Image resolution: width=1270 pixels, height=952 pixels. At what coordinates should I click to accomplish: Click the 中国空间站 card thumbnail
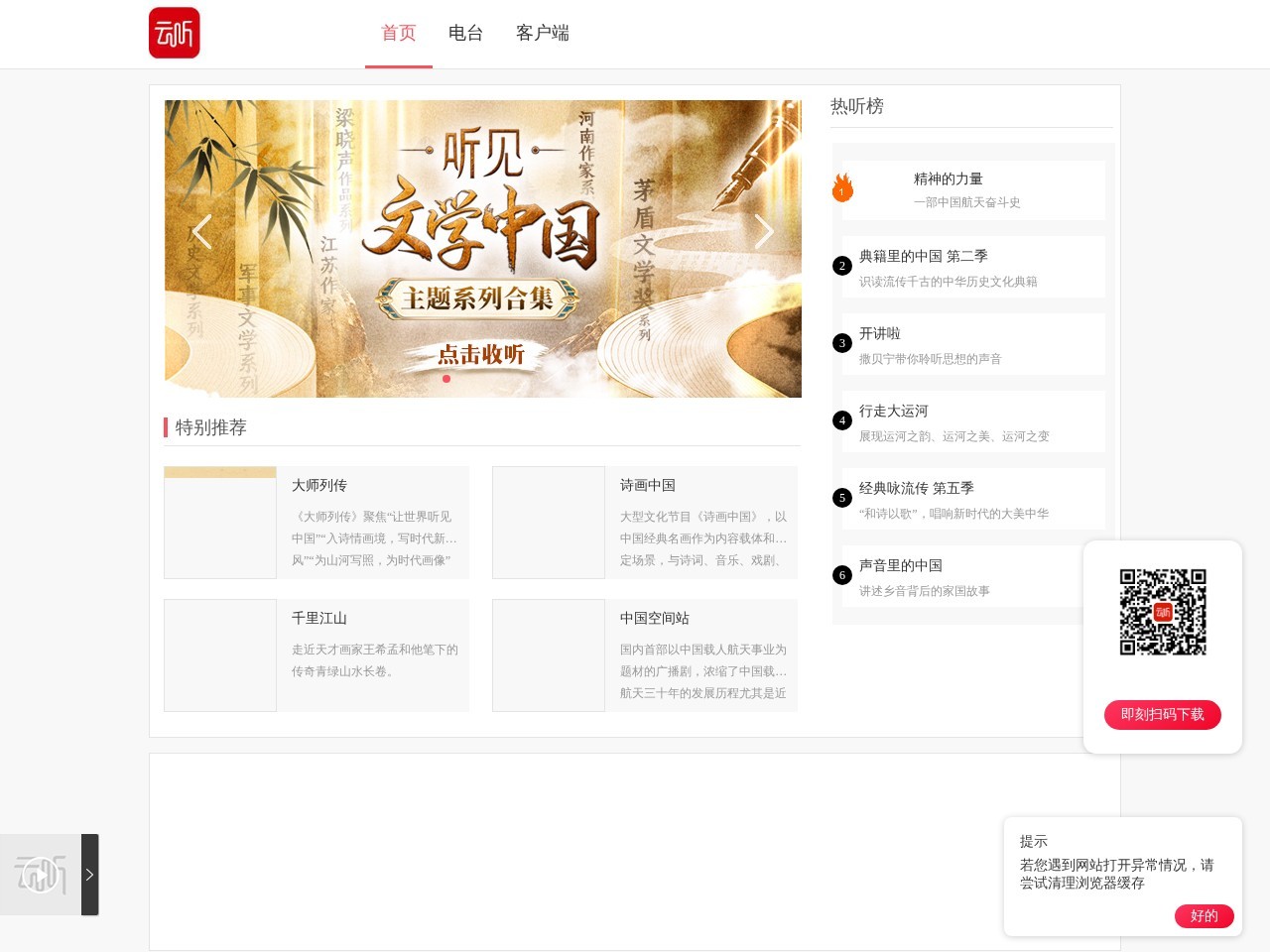tap(549, 654)
